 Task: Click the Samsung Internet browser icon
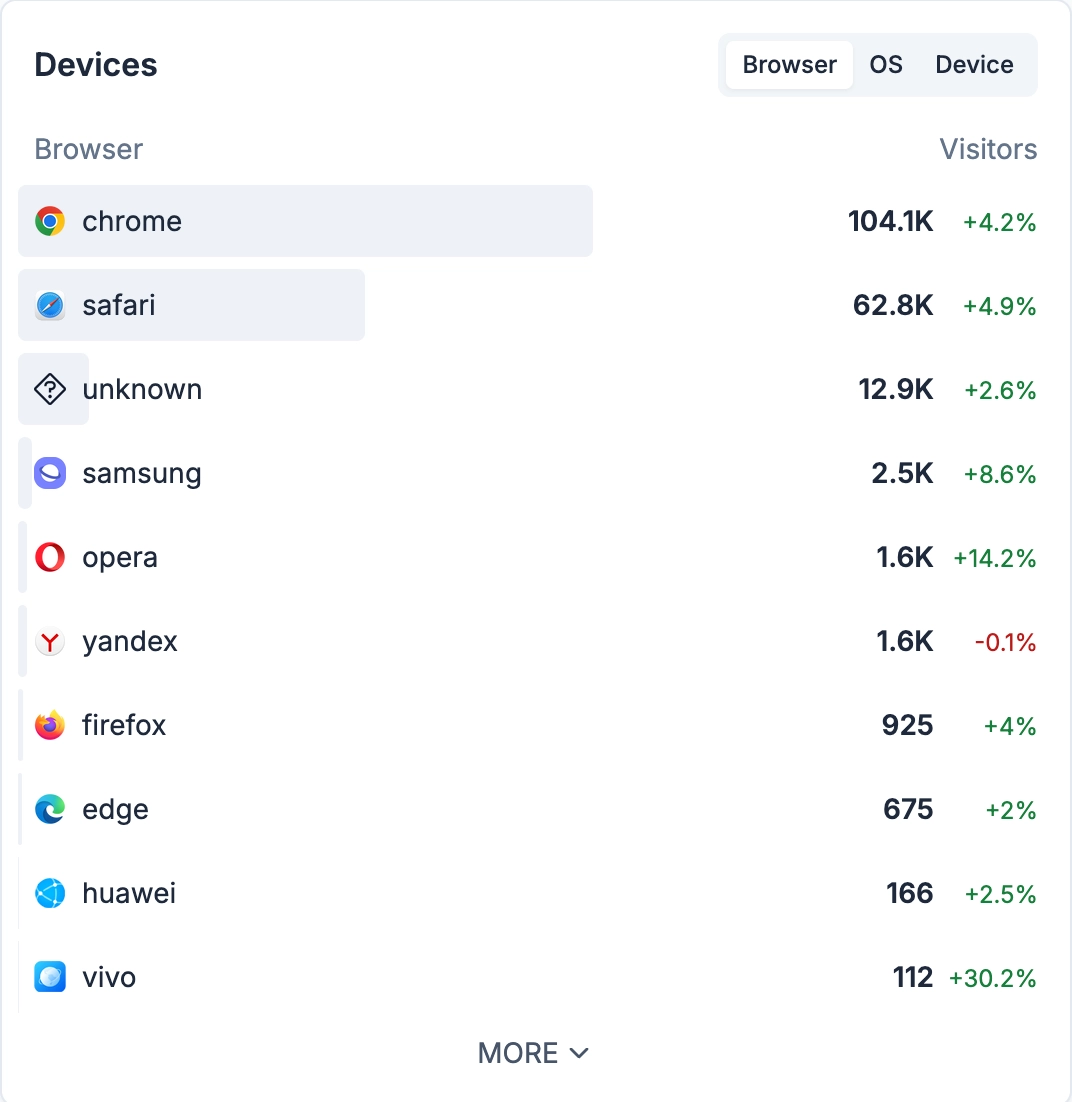pyautogui.click(x=48, y=473)
